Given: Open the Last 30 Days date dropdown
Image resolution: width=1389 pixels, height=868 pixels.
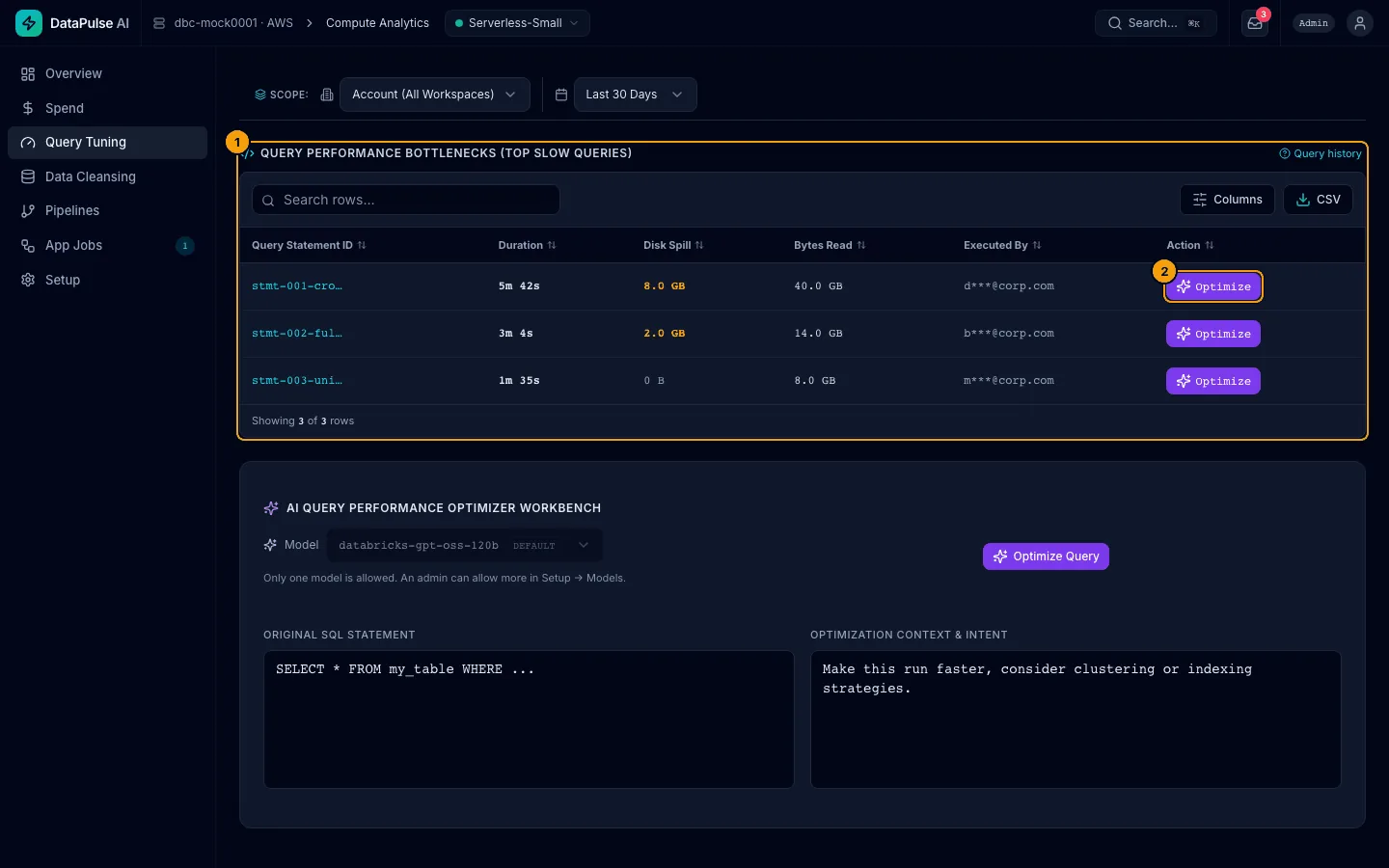Looking at the screenshot, I should 635,95.
